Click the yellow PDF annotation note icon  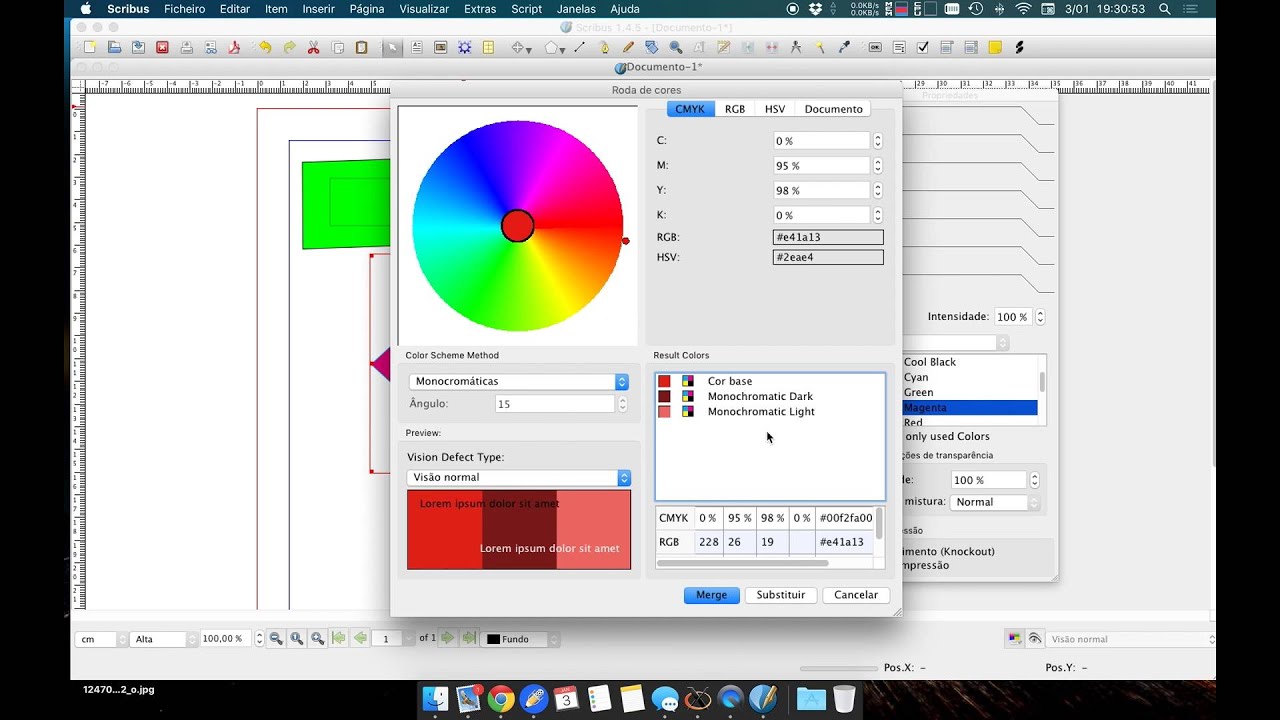(x=995, y=47)
